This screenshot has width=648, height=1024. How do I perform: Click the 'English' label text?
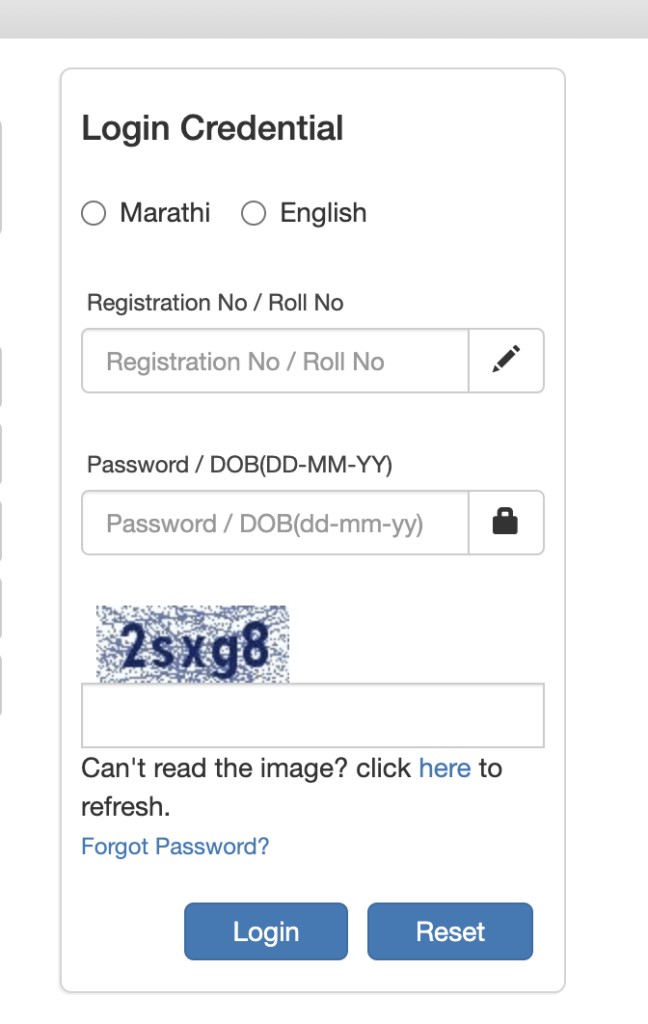[323, 213]
